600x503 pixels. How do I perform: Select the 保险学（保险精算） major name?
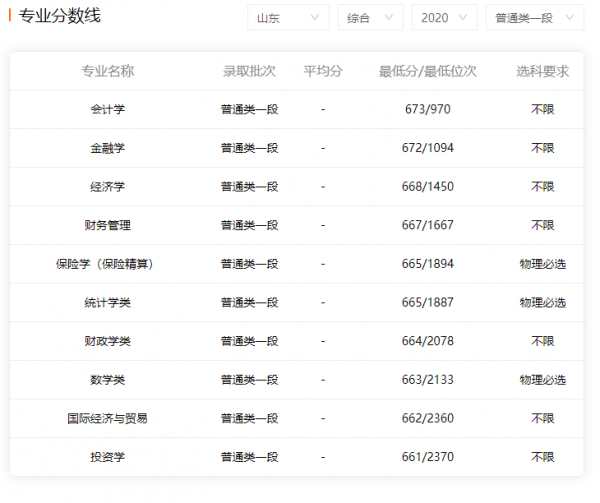pyautogui.click(x=104, y=264)
